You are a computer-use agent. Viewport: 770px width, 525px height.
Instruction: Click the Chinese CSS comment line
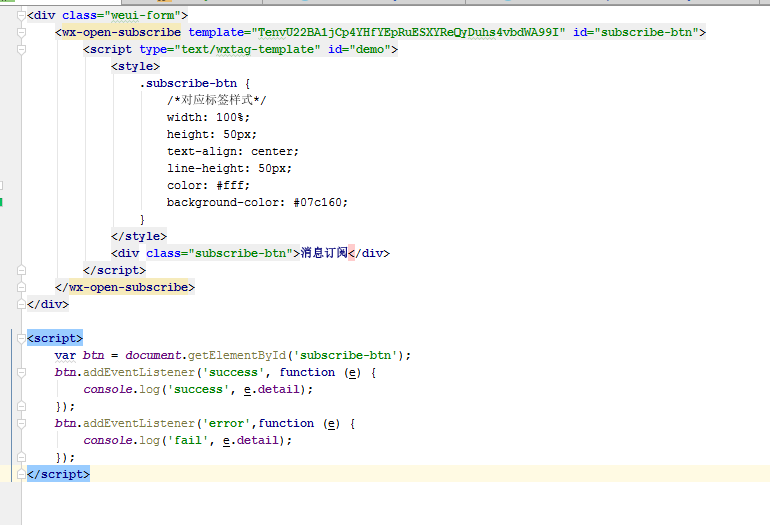217,100
